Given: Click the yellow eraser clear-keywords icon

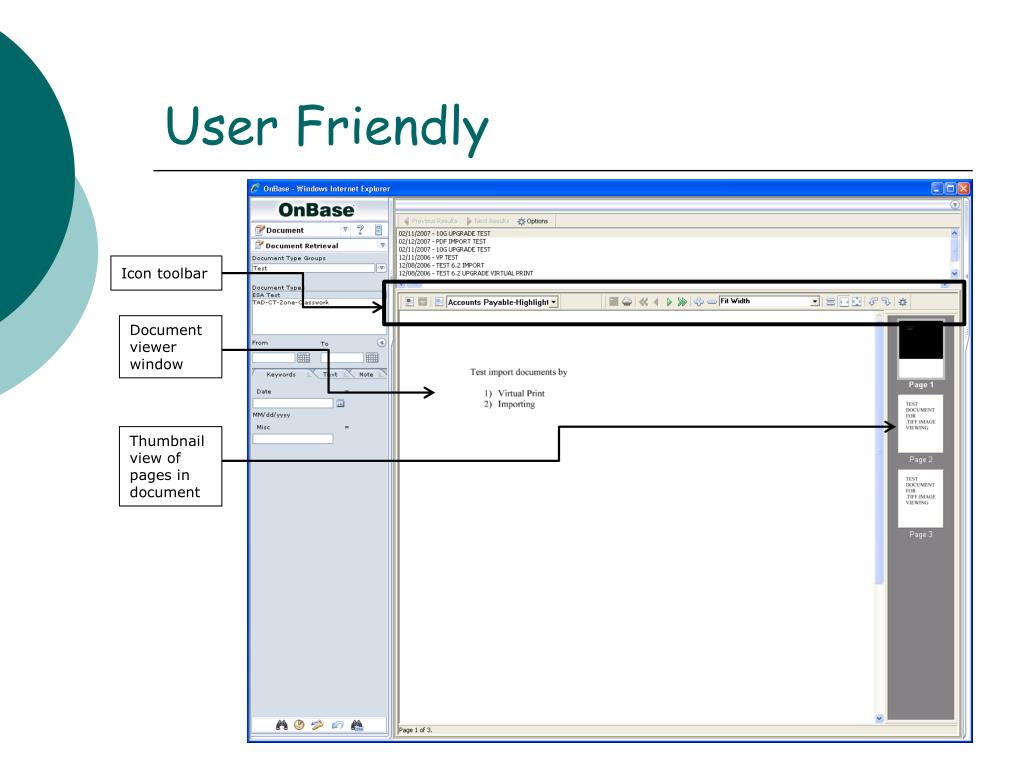Looking at the screenshot, I should click(317, 725).
